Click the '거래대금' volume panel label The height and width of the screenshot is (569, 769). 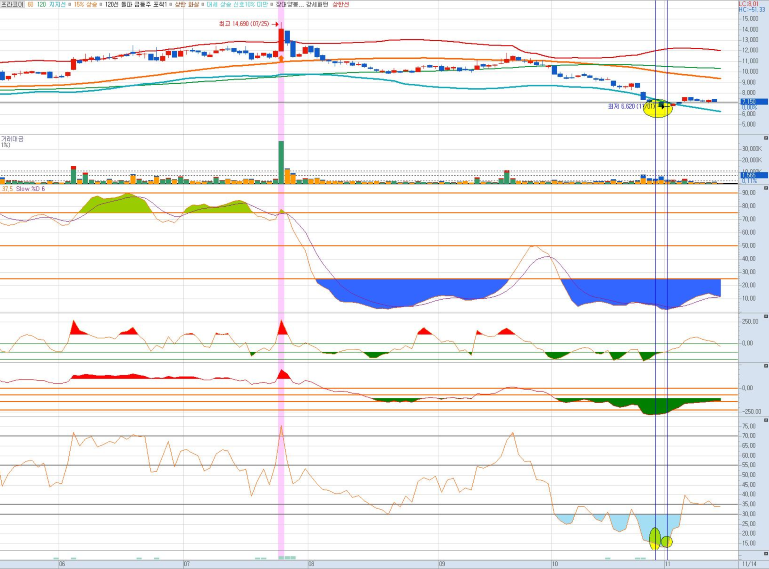coord(12,139)
